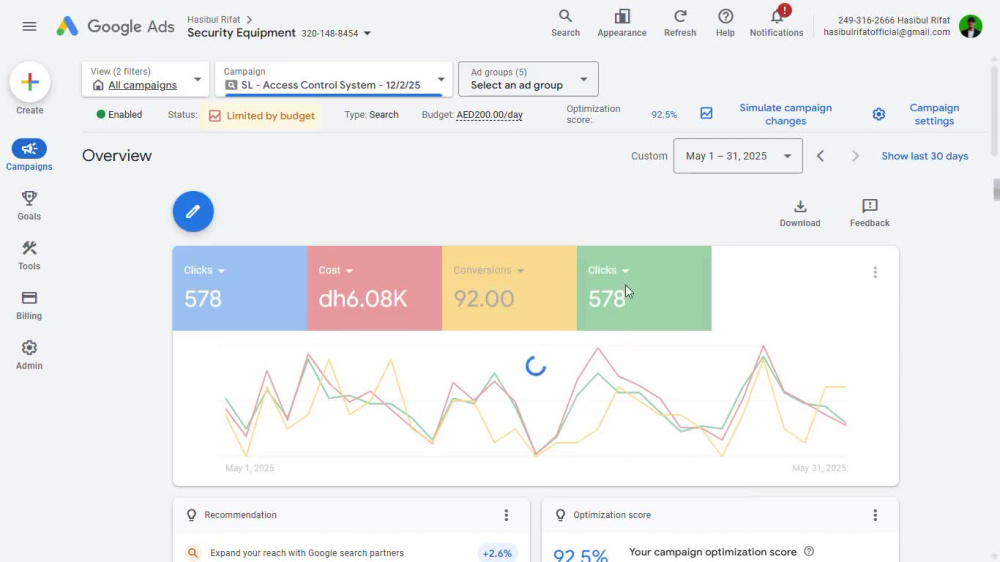Click the optimization score help icon
The image size is (1000, 562).
pyautogui.click(x=809, y=551)
